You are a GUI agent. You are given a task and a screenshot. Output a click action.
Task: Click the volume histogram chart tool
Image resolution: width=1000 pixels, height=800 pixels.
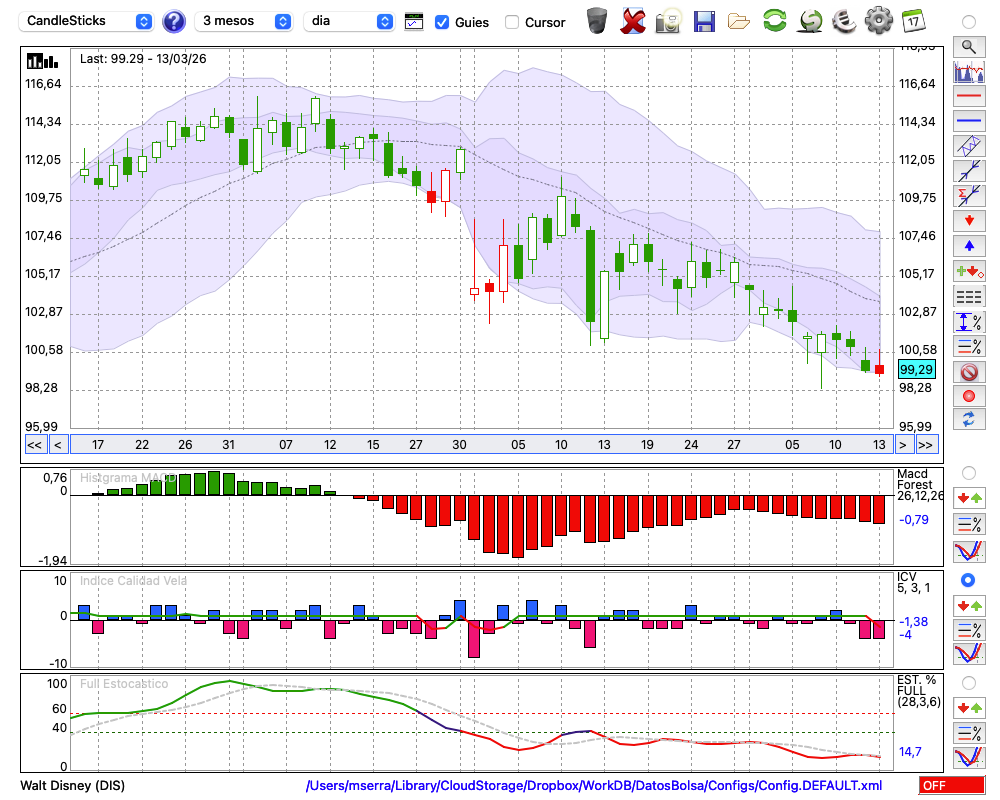(x=969, y=71)
